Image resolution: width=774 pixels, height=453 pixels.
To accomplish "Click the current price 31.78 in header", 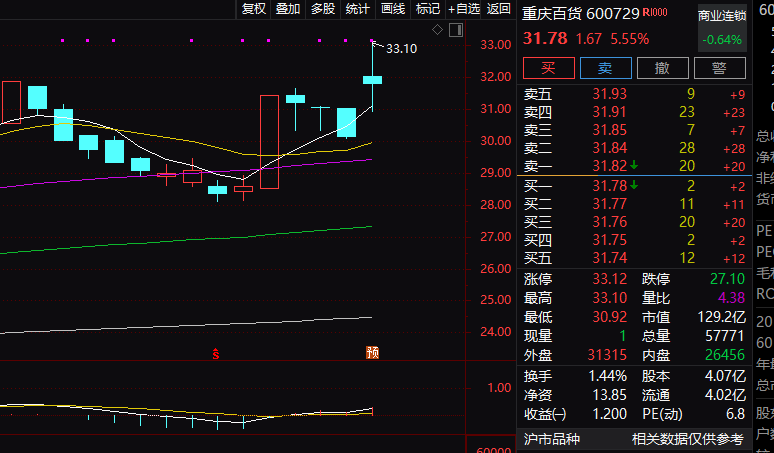I will tap(545, 38).
